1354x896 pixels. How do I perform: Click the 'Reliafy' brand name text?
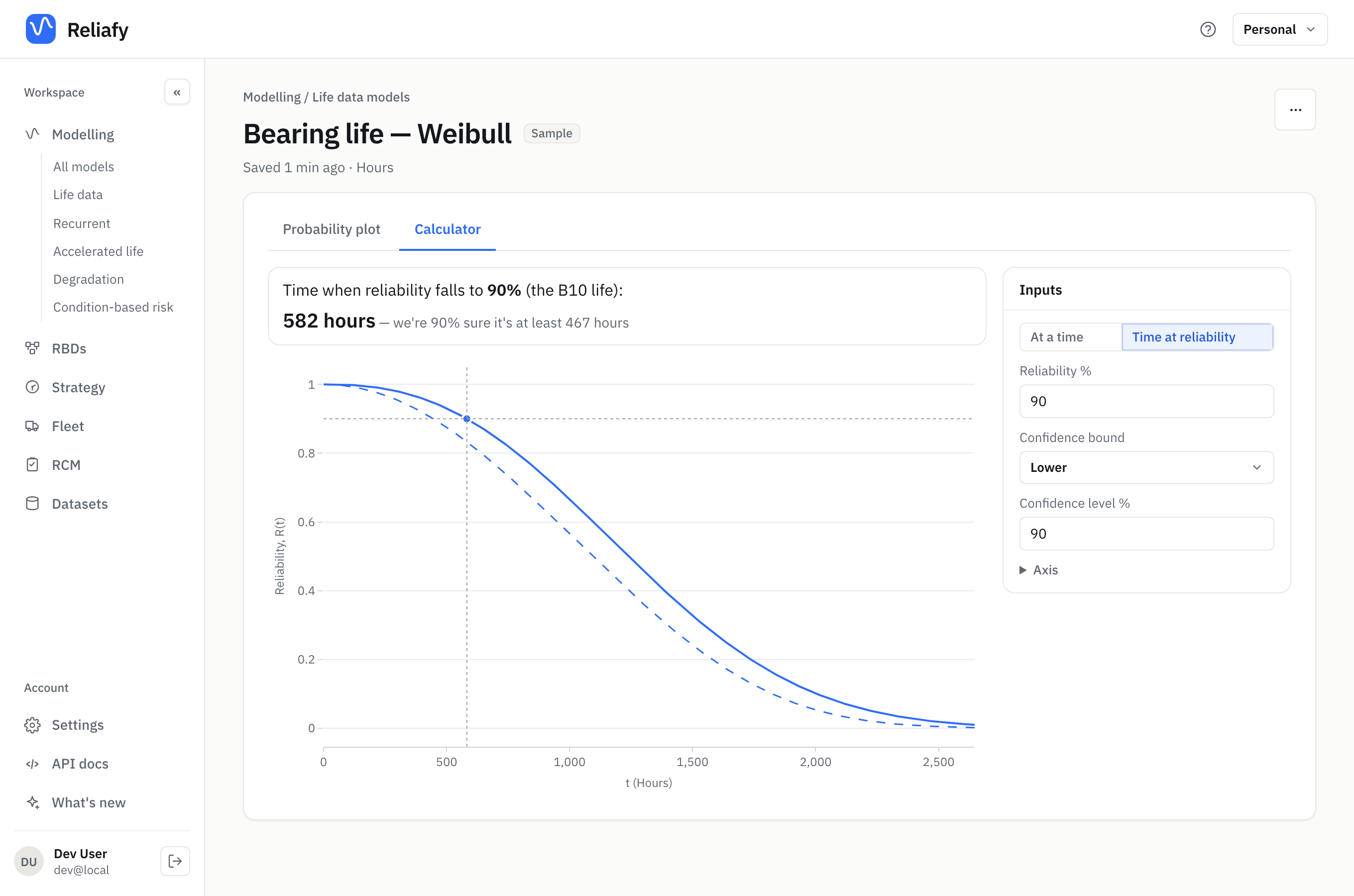pyautogui.click(x=98, y=30)
